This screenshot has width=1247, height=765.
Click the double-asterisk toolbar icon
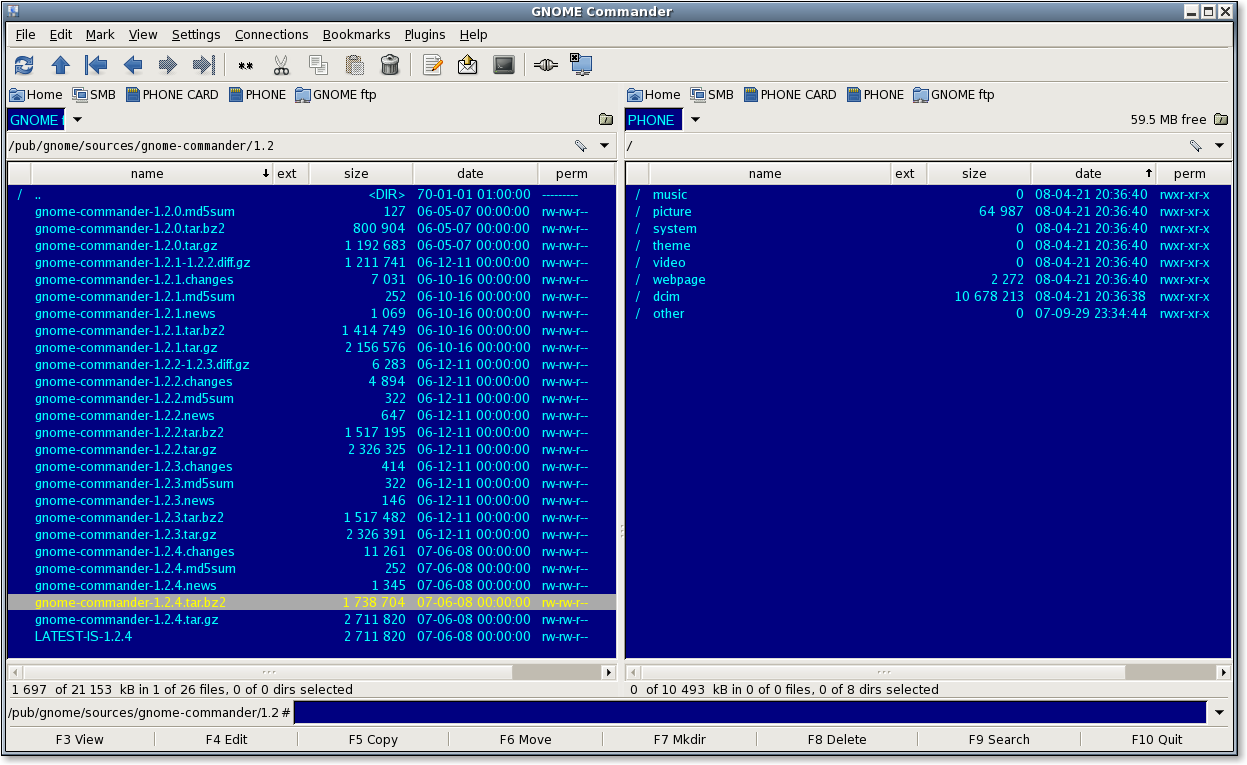(x=246, y=66)
